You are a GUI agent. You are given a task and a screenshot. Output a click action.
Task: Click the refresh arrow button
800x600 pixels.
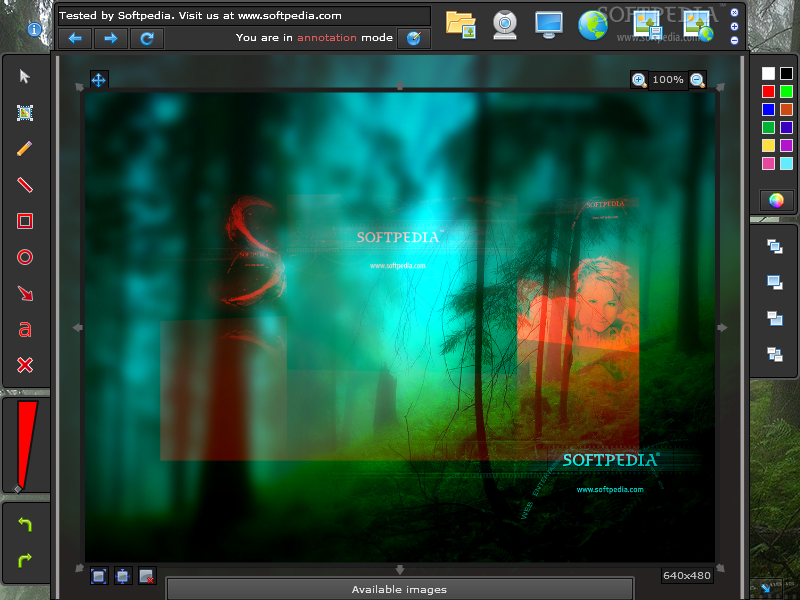pos(147,38)
